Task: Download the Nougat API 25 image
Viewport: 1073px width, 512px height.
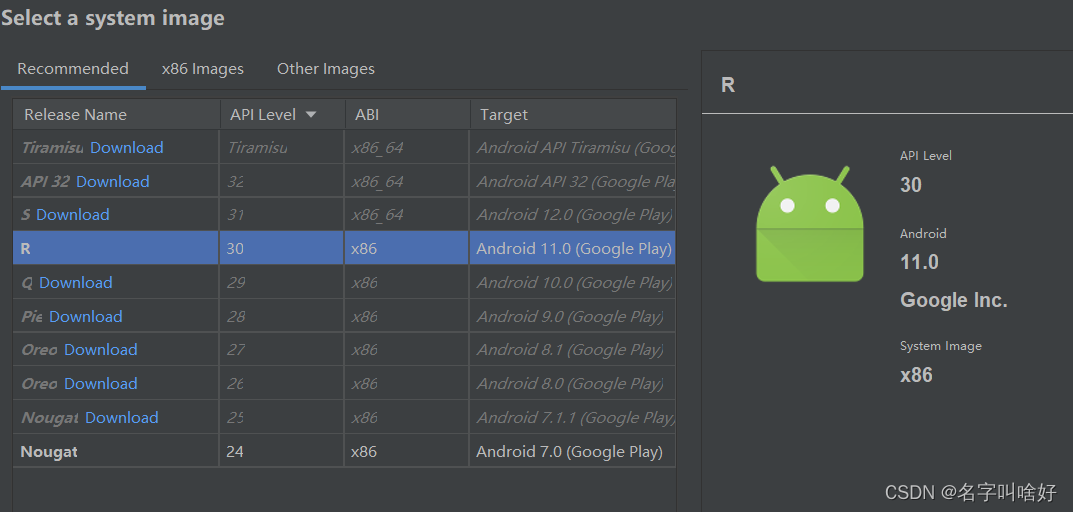Action: coord(122,417)
